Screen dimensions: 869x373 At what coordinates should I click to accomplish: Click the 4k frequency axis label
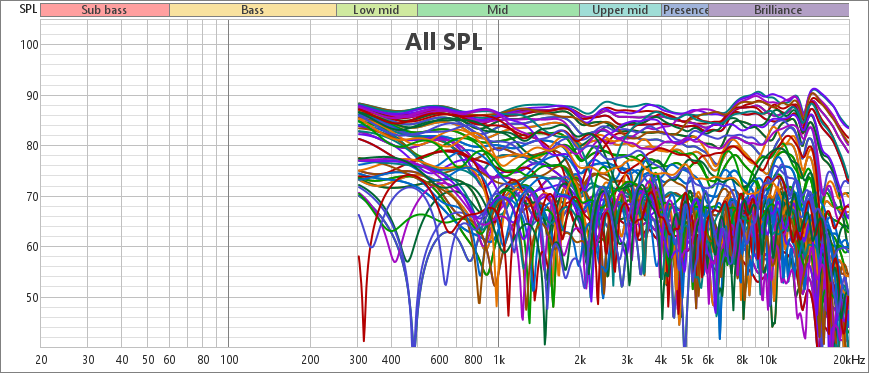click(x=661, y=360)
